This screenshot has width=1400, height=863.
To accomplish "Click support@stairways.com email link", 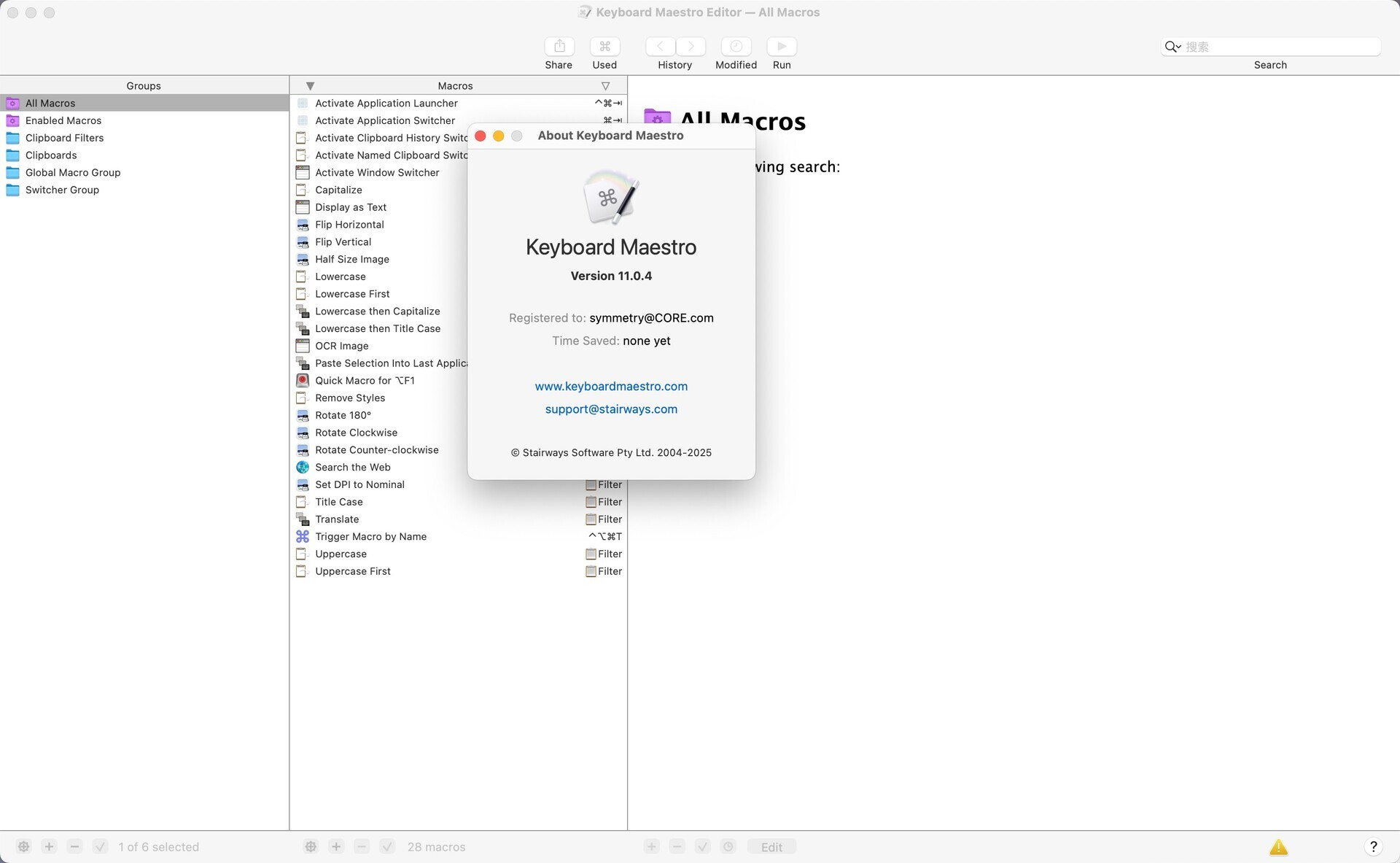I will [611, 409].
